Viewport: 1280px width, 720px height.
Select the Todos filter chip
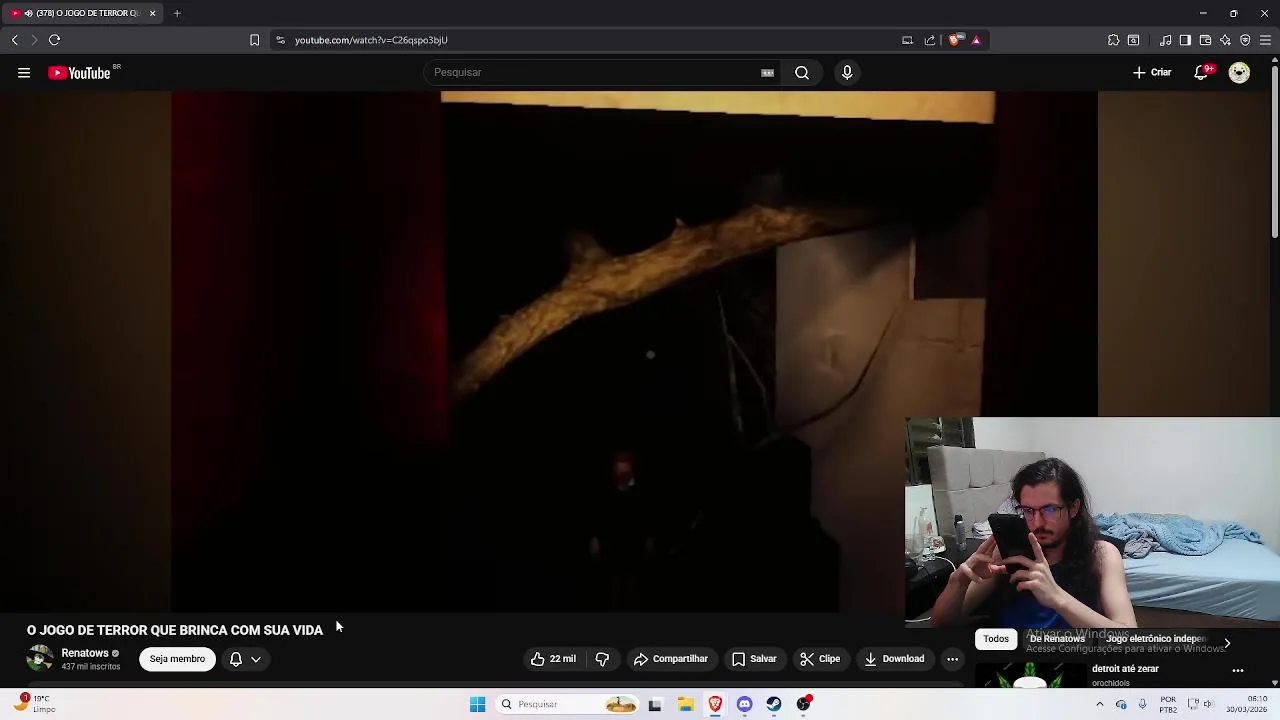996,638
